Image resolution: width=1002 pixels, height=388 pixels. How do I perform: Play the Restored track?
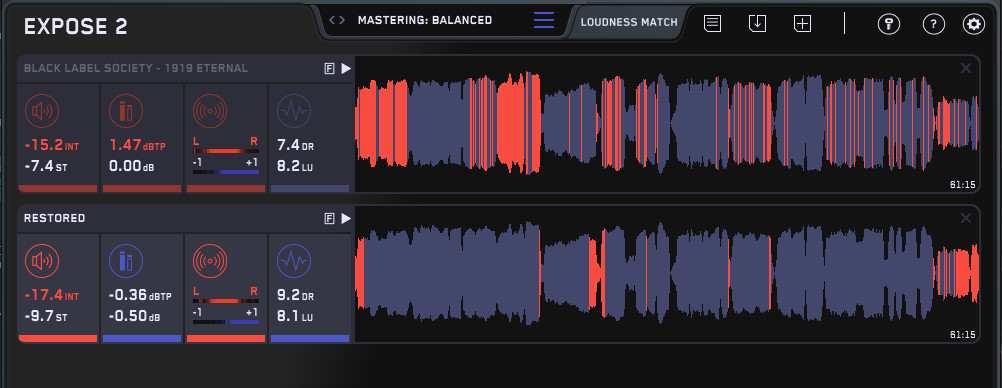click(x=346, y=219)
